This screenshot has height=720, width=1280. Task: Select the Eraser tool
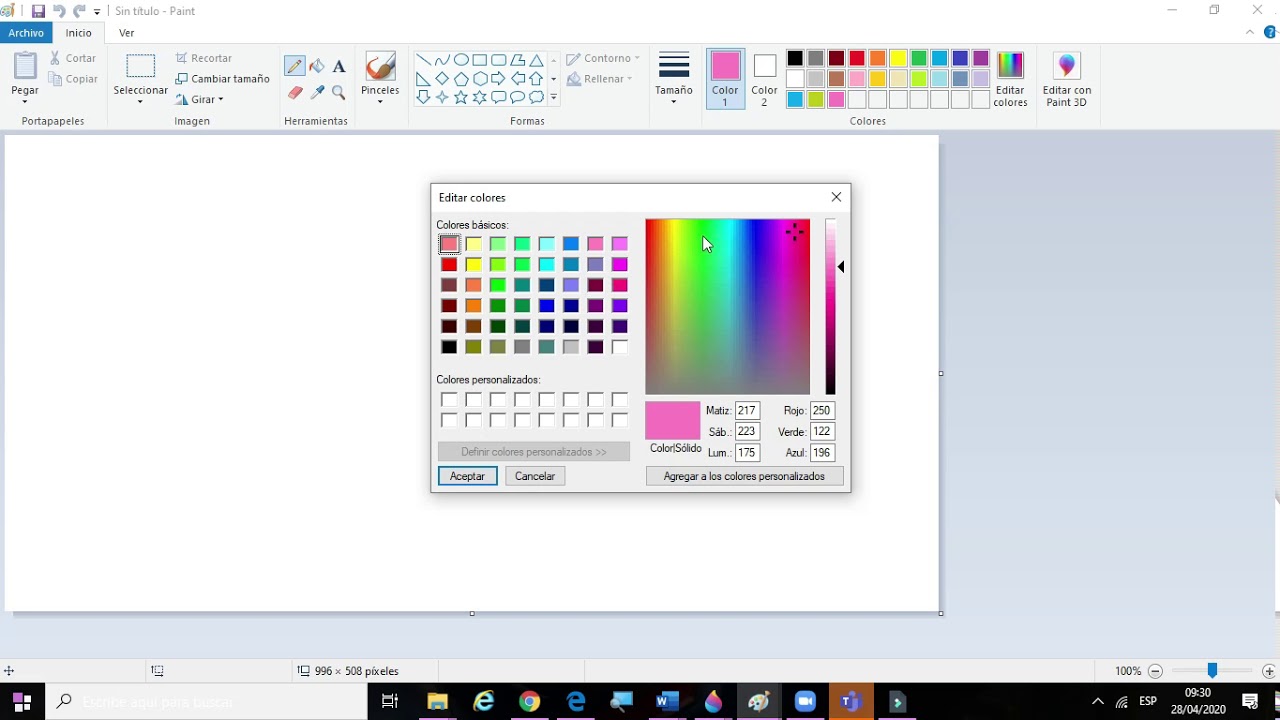295,92
